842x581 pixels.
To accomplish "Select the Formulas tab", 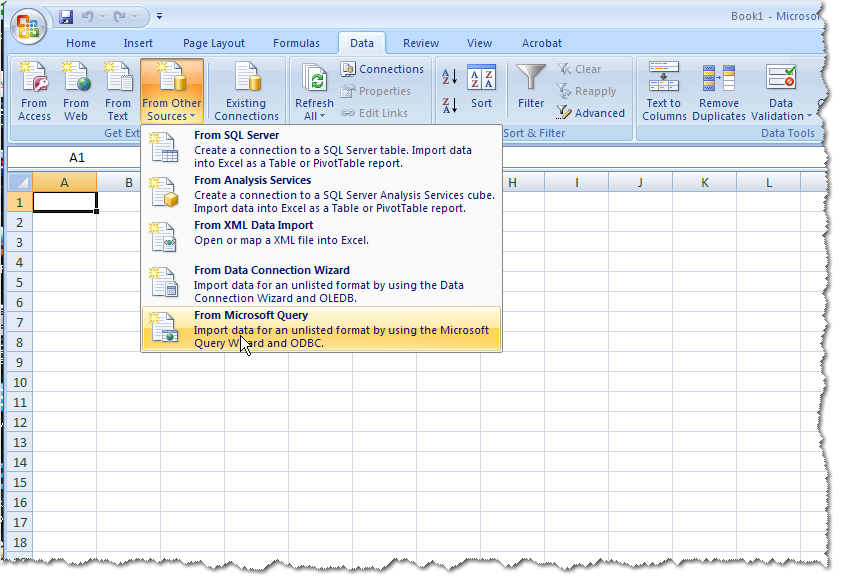I will (296, 43).
